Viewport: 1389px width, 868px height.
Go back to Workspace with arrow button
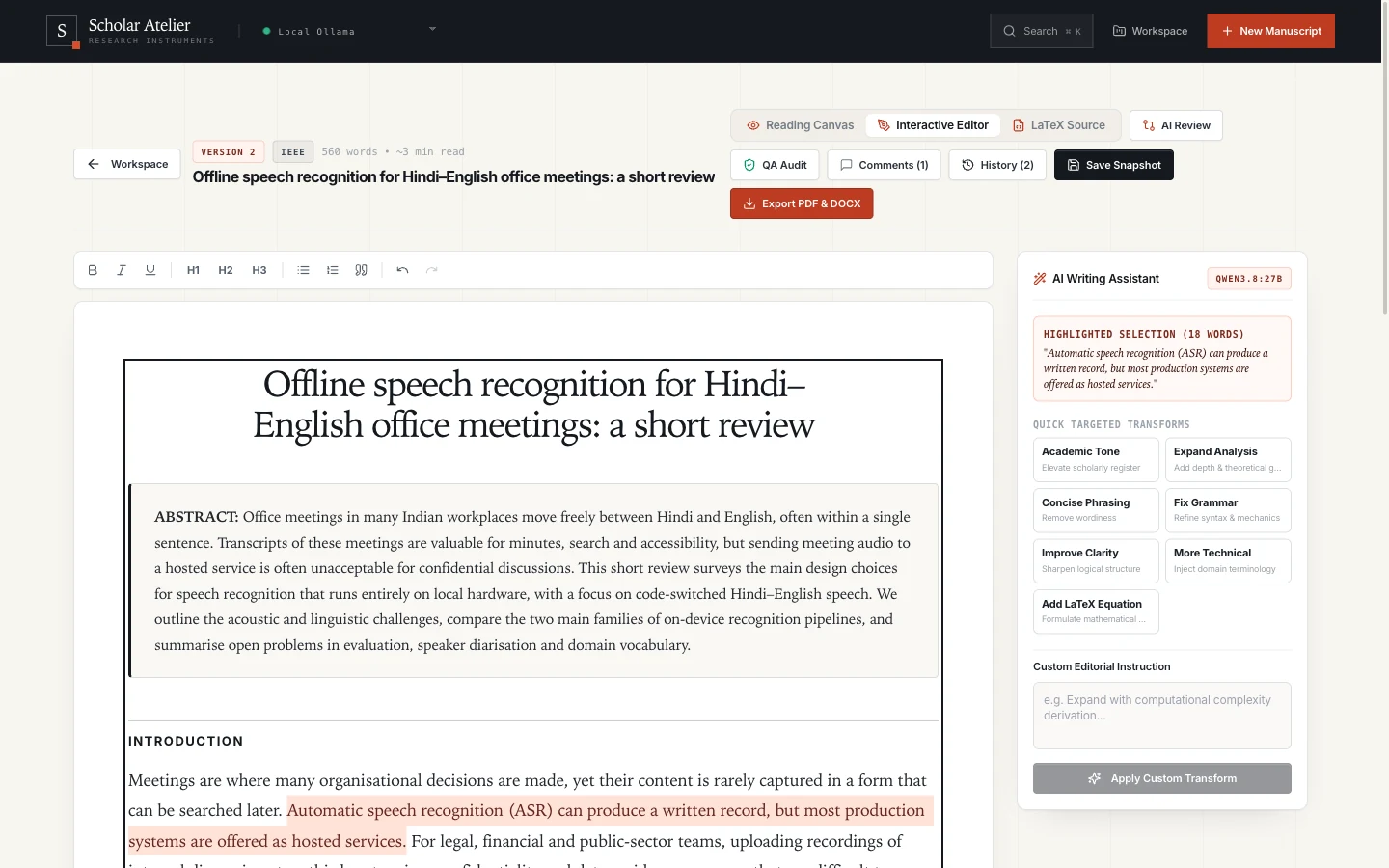pyautogui.click(x=127, y=164)
